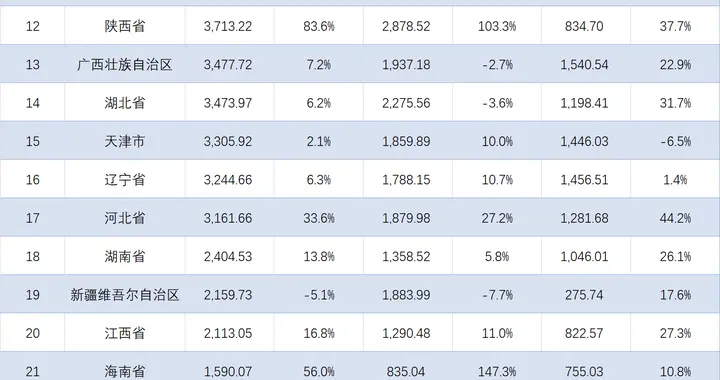Select the 2,275.56 cell for 湖北省
This screenshot has width=720, height=380.
pos(406,103)
